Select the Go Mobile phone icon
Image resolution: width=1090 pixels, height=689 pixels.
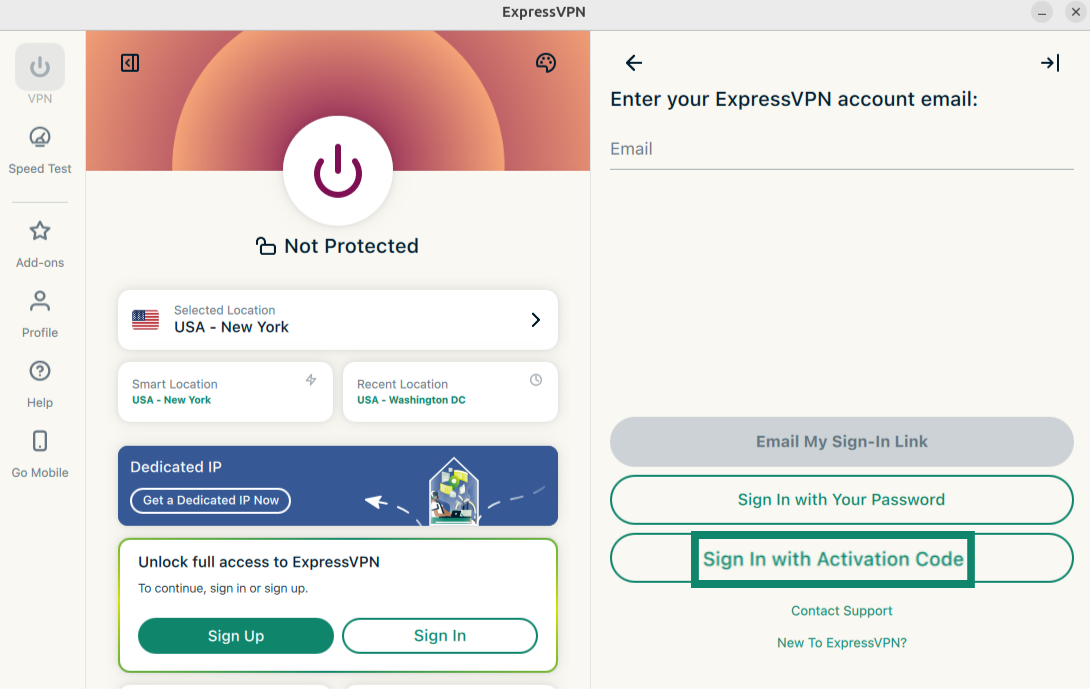[40, 453]
